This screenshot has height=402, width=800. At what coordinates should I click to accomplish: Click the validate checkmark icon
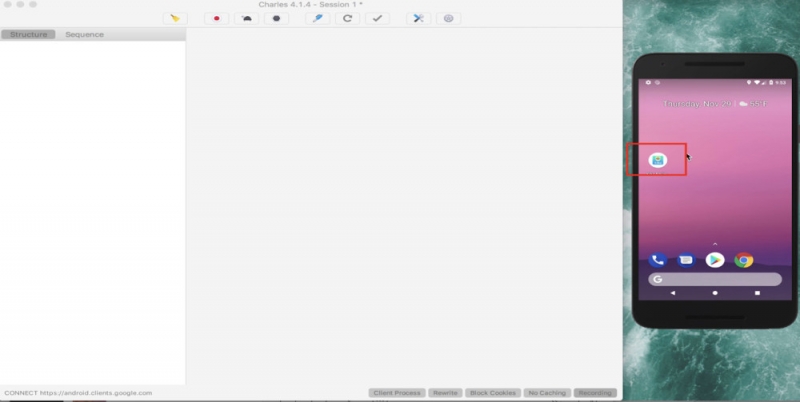click(378, 18)
